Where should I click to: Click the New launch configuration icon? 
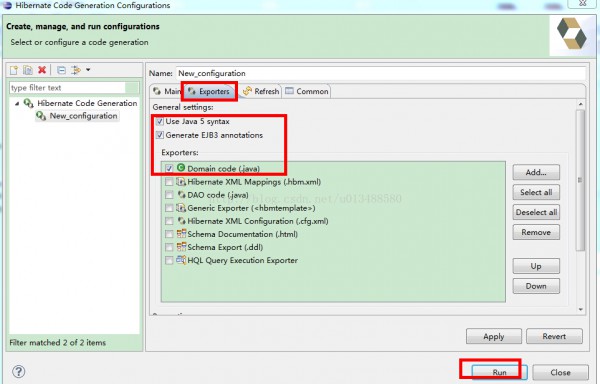tap(14, 70)
